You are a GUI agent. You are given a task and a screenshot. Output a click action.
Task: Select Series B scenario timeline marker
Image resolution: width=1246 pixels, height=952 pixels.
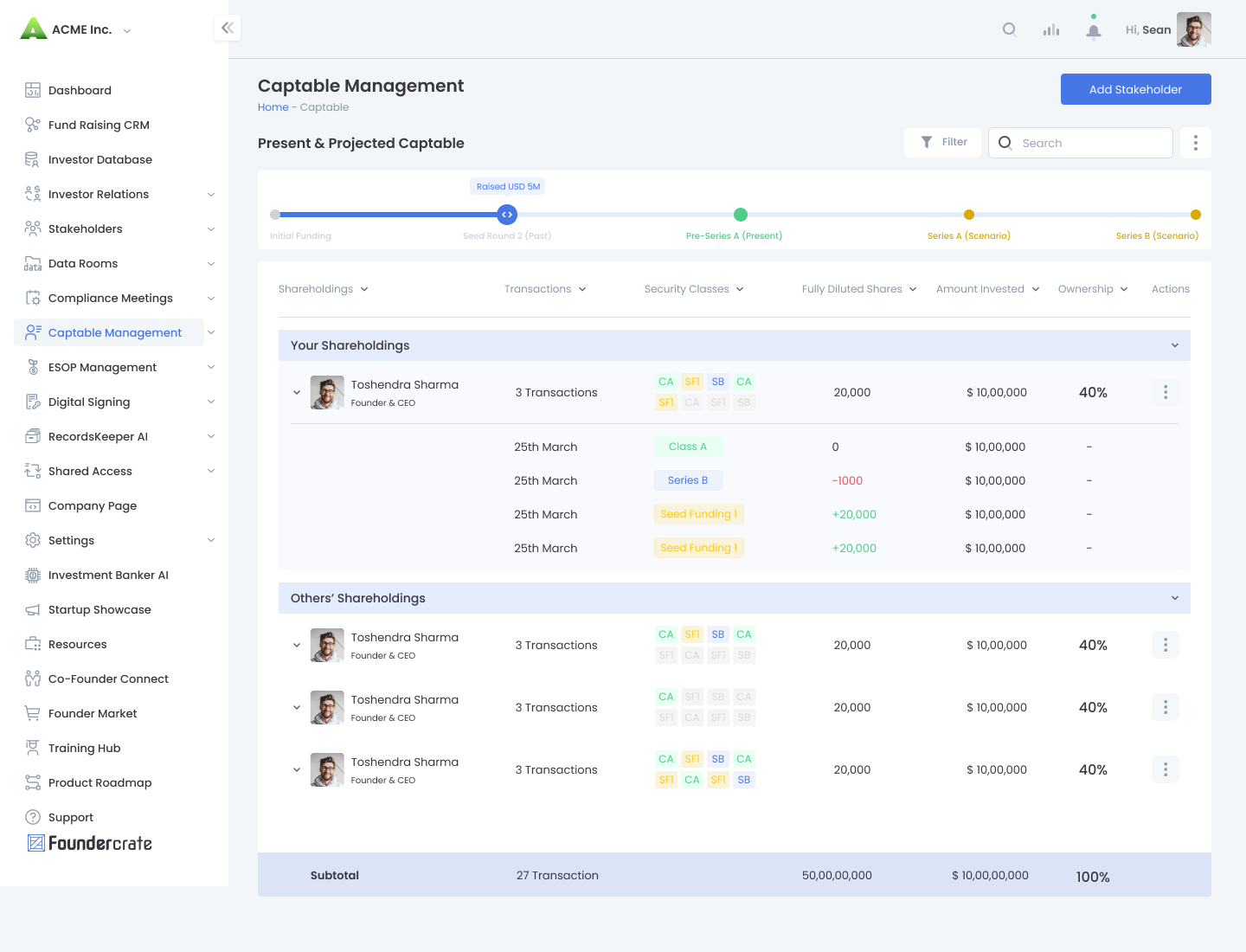(1196, 215)
